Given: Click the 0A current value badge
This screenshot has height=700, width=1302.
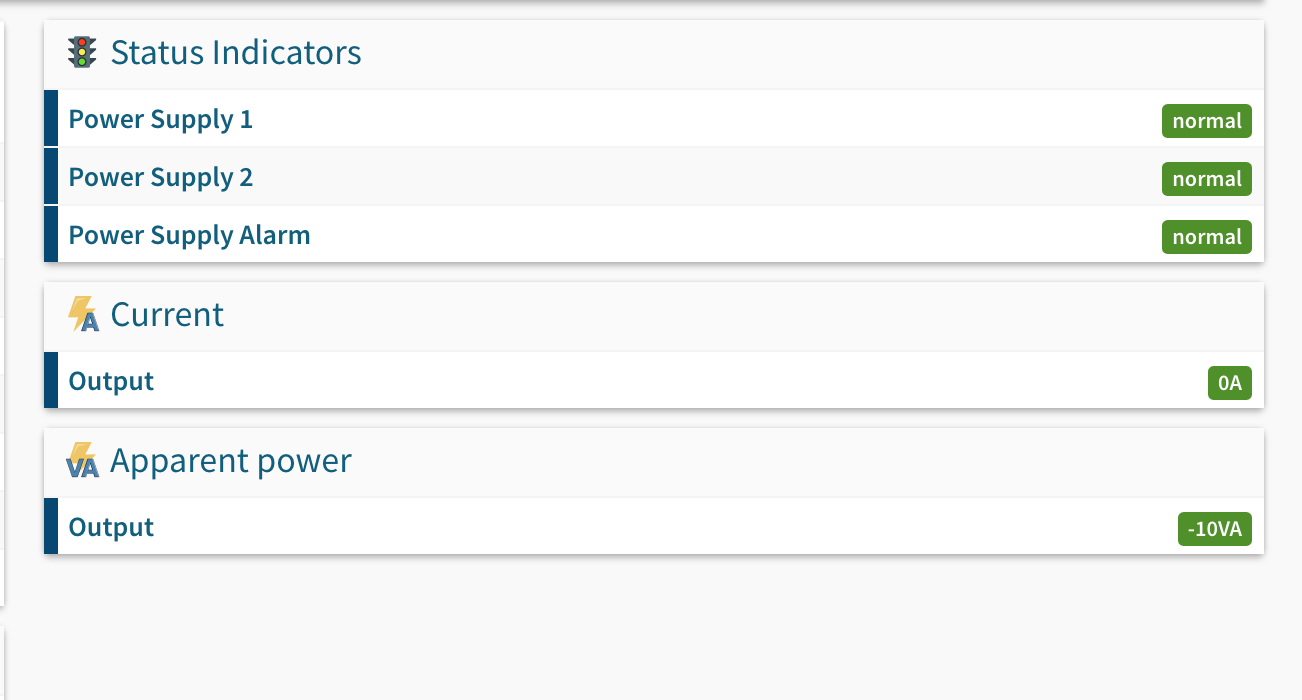Looking at the screenshot, I should 1230,383.
